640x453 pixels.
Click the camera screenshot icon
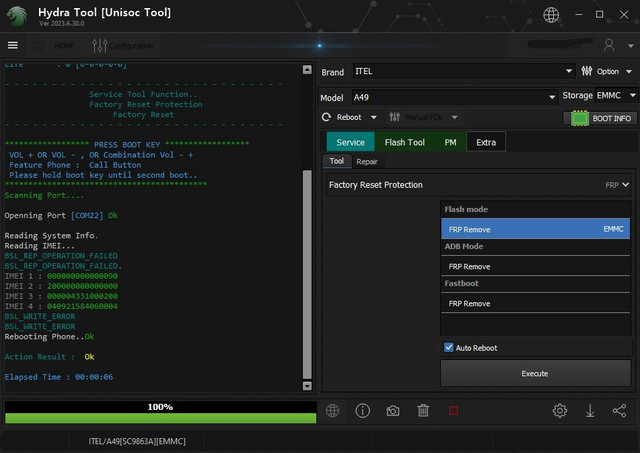coord(393,411)
